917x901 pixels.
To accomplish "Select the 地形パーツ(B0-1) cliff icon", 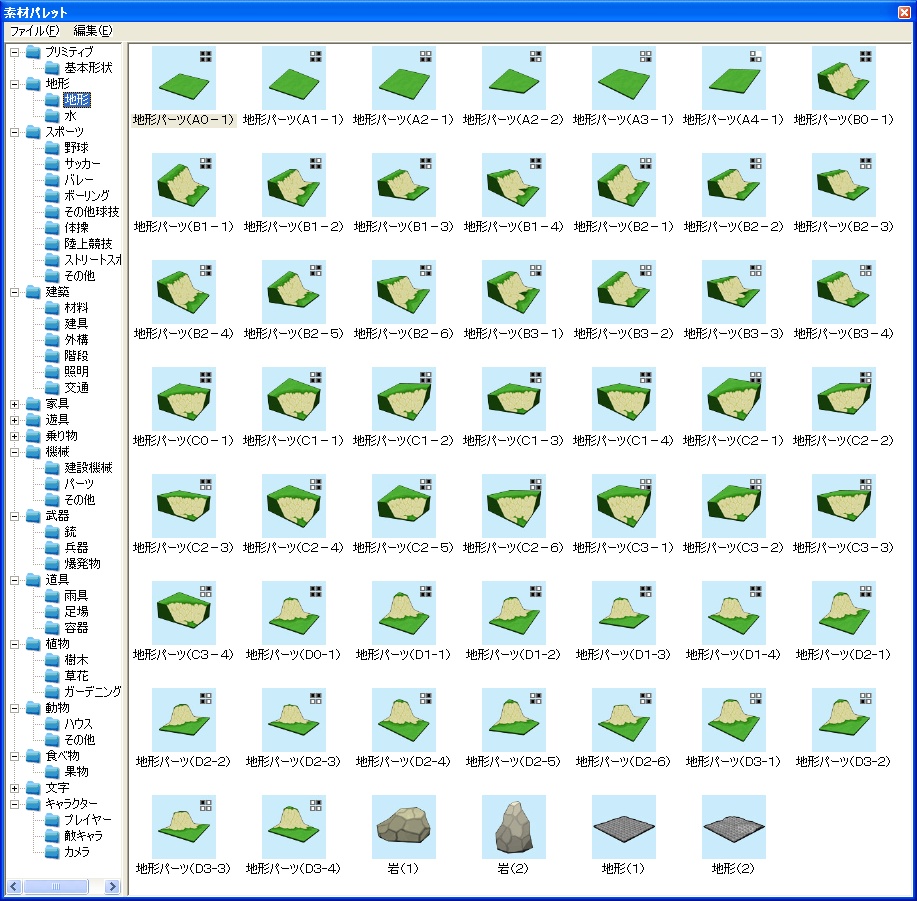I will [844, 78].
